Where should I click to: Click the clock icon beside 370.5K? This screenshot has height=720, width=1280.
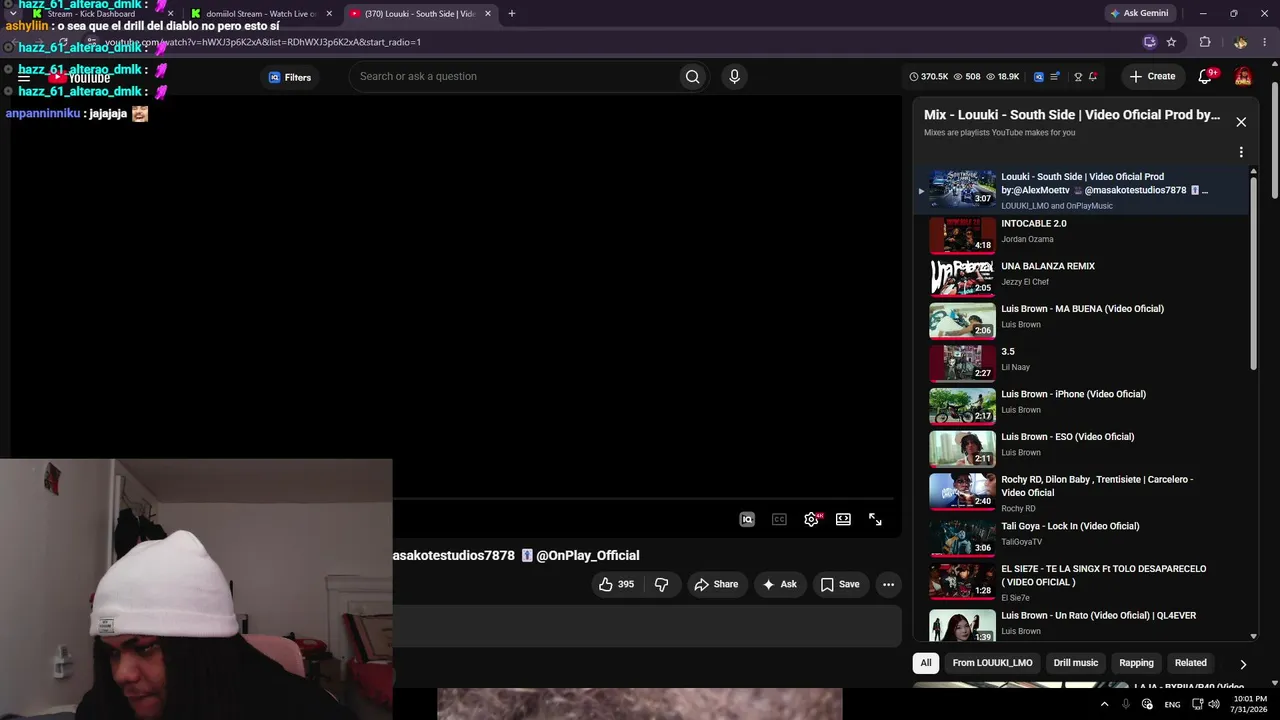click(914, 77)
